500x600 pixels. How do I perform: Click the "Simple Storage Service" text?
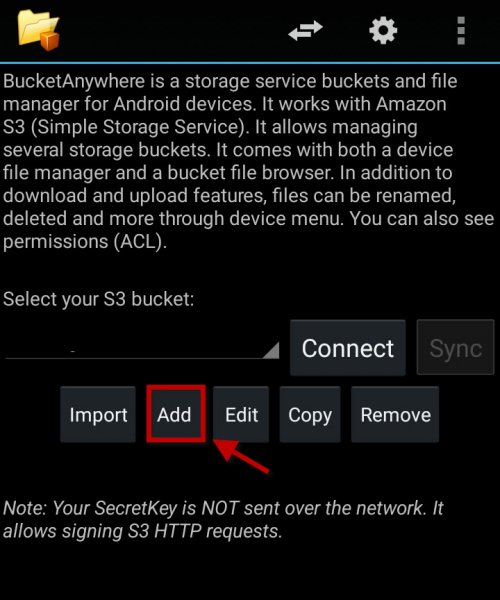[x=138, y=127]
